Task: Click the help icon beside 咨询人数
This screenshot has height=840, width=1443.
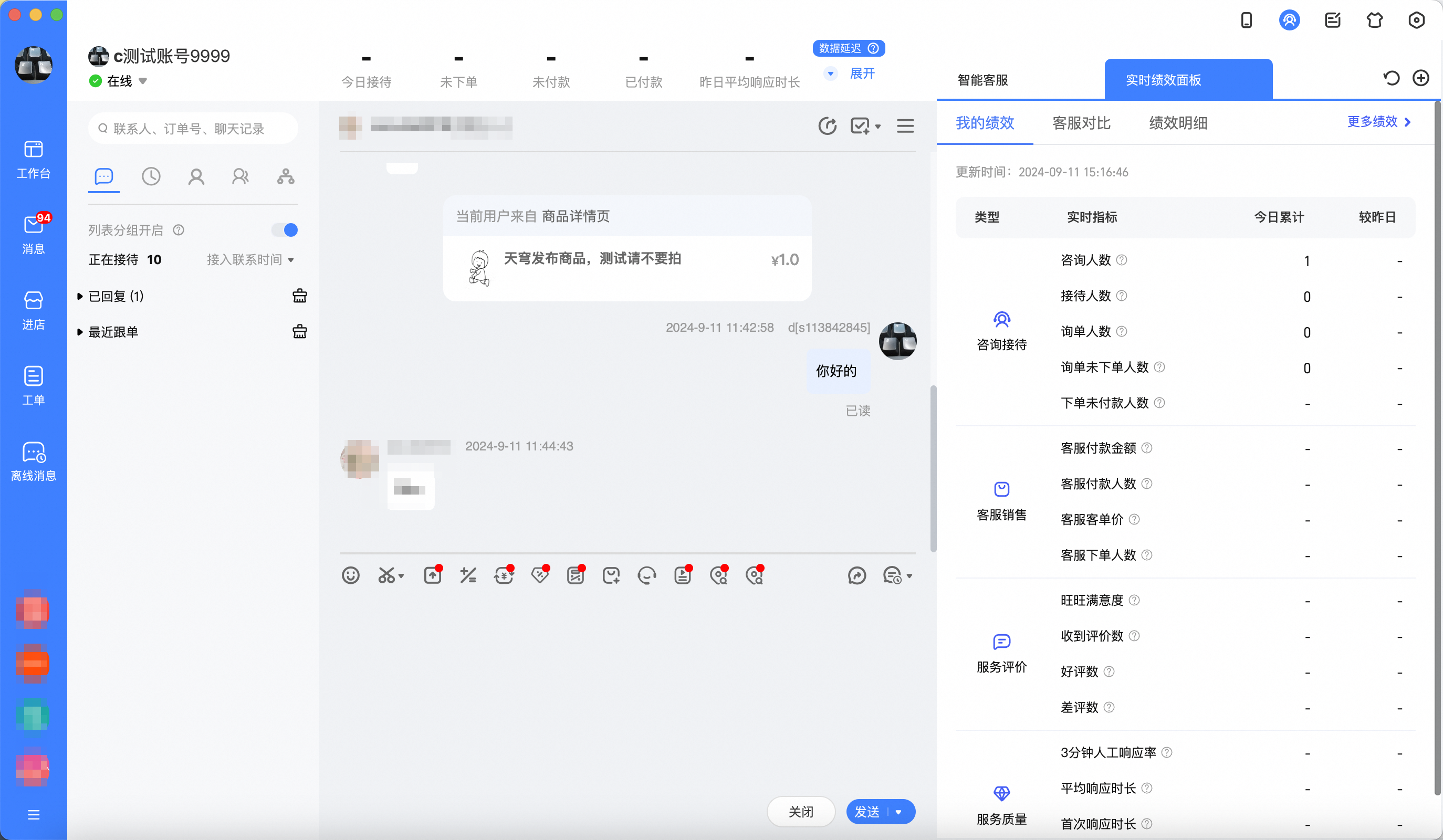Action: pyautogui.click(x=1122, y=260)
